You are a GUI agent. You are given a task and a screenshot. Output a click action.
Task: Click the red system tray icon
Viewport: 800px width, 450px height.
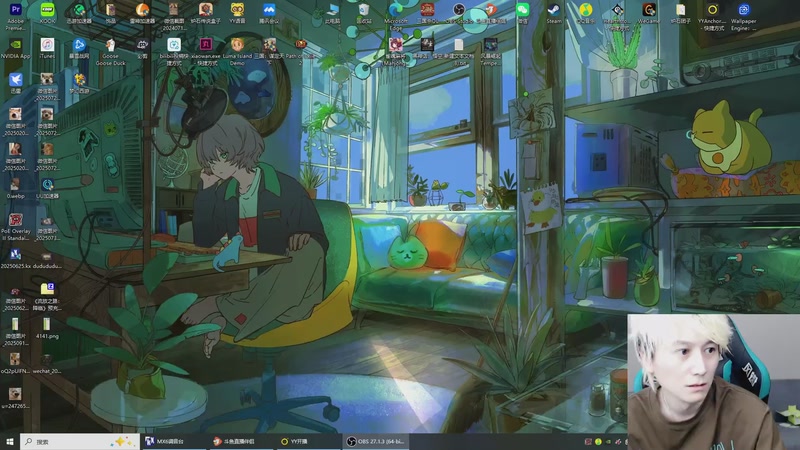point(588,441)
